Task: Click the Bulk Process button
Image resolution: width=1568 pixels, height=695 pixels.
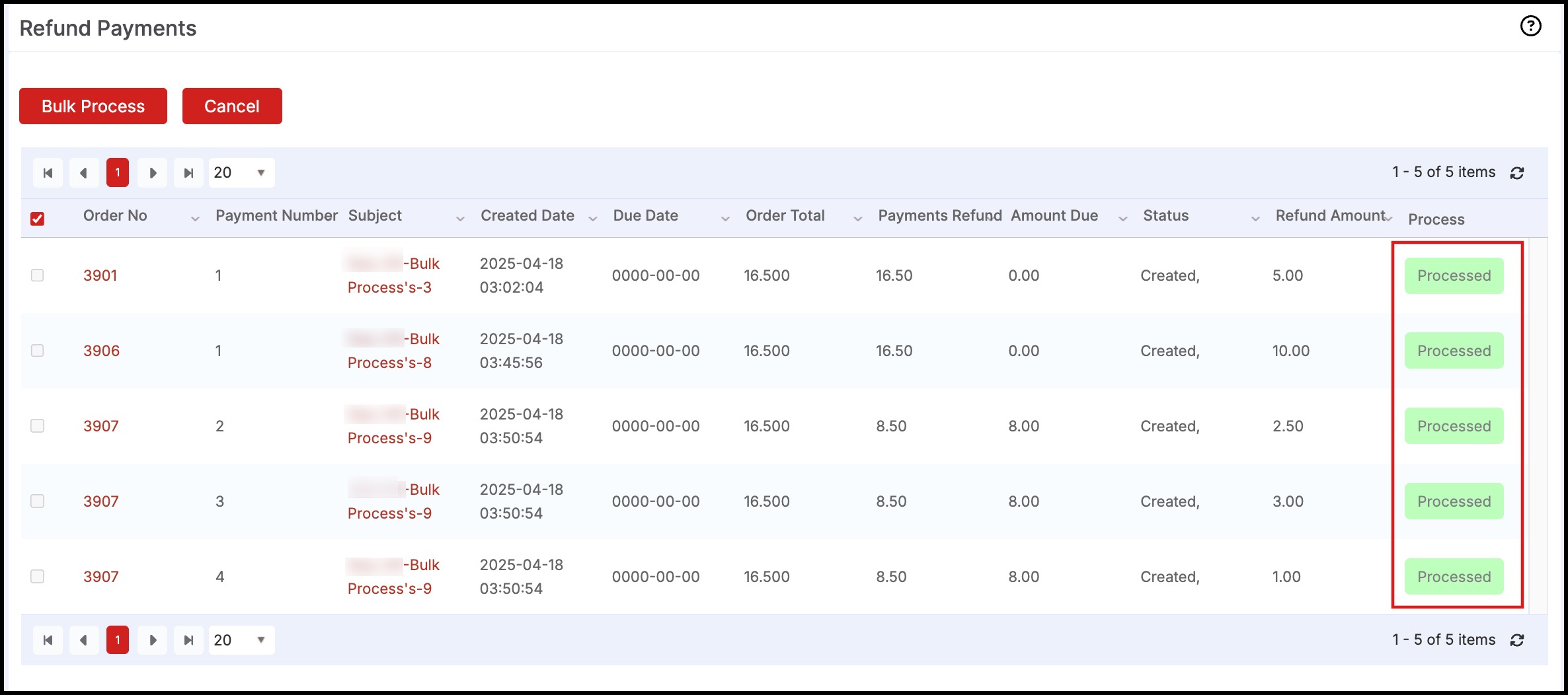Action: 93,106
